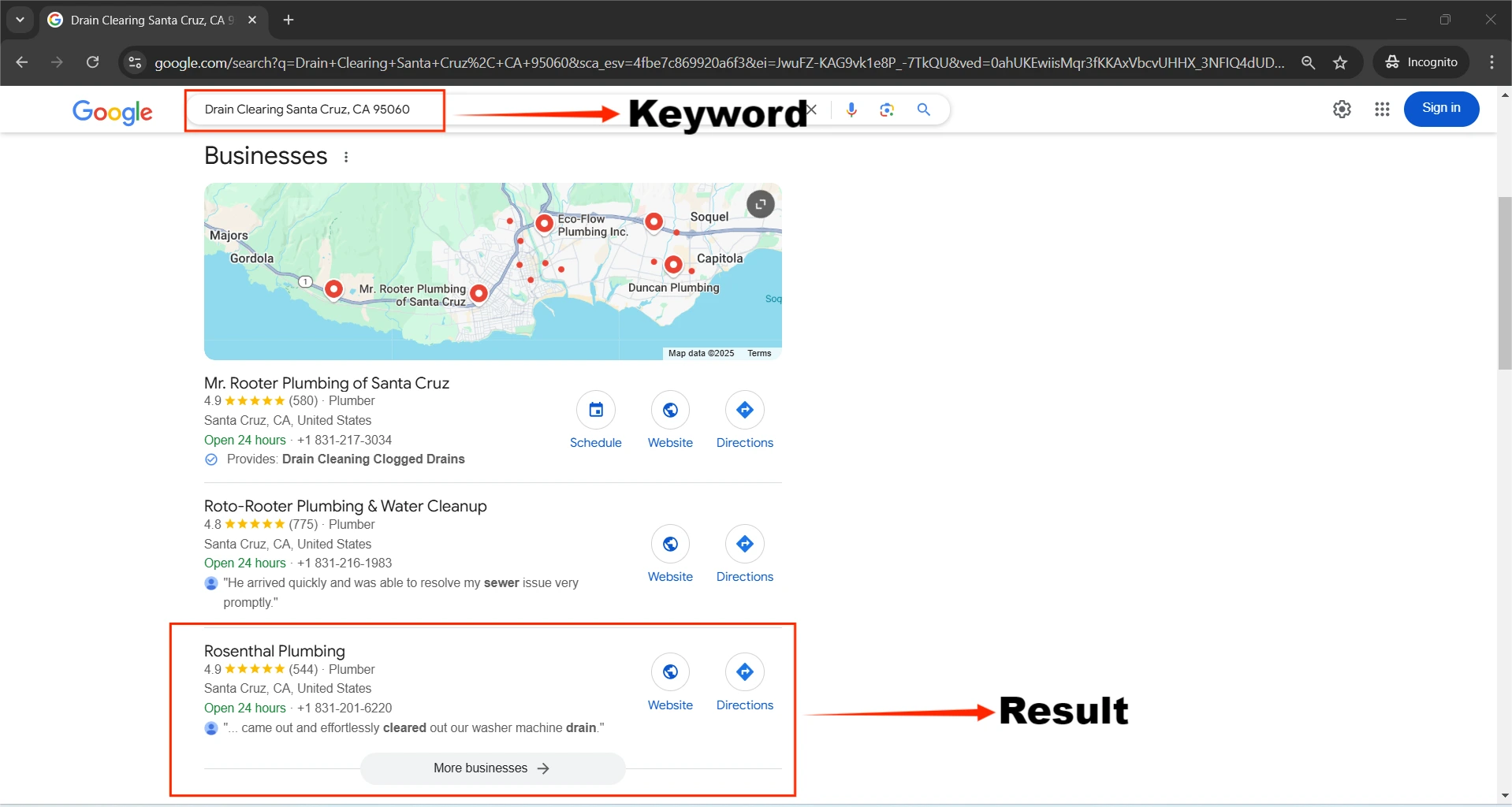Click the Sign in button
This screenshot has width=1512, height=807.
pos(1441,109)
